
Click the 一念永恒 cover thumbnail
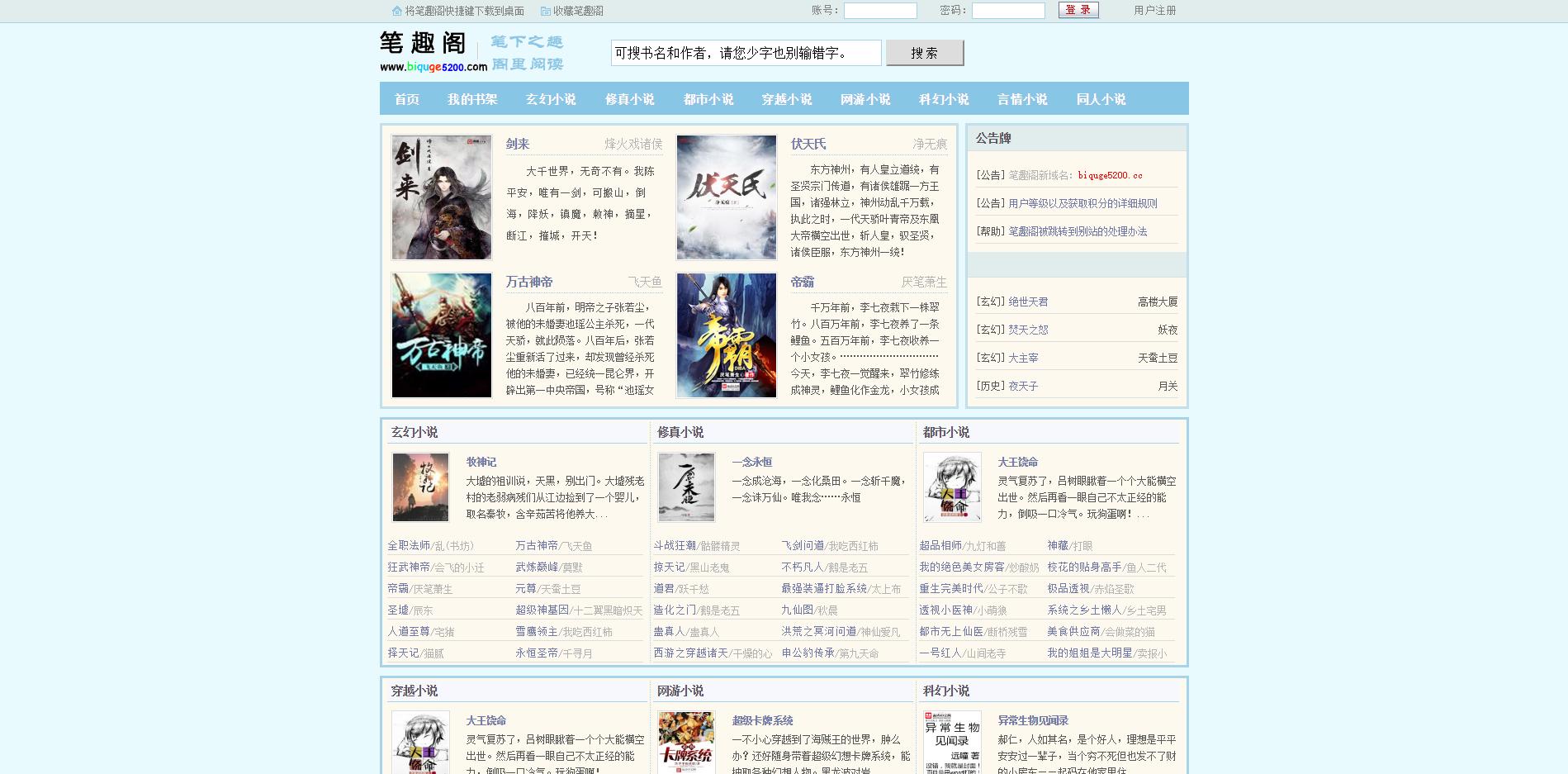[x=686, y=487]
